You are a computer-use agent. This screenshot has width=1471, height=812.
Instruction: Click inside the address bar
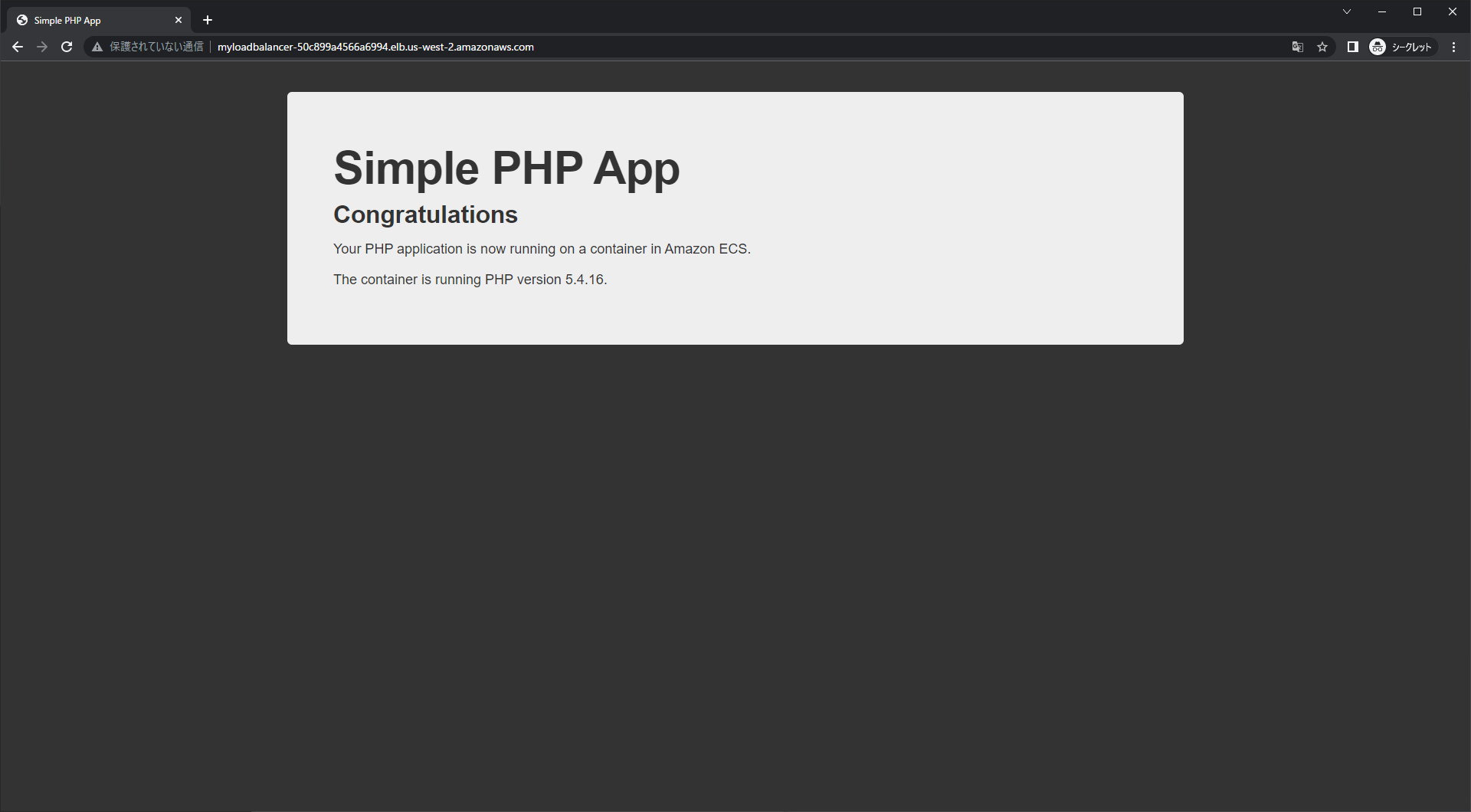pos(690,47)
